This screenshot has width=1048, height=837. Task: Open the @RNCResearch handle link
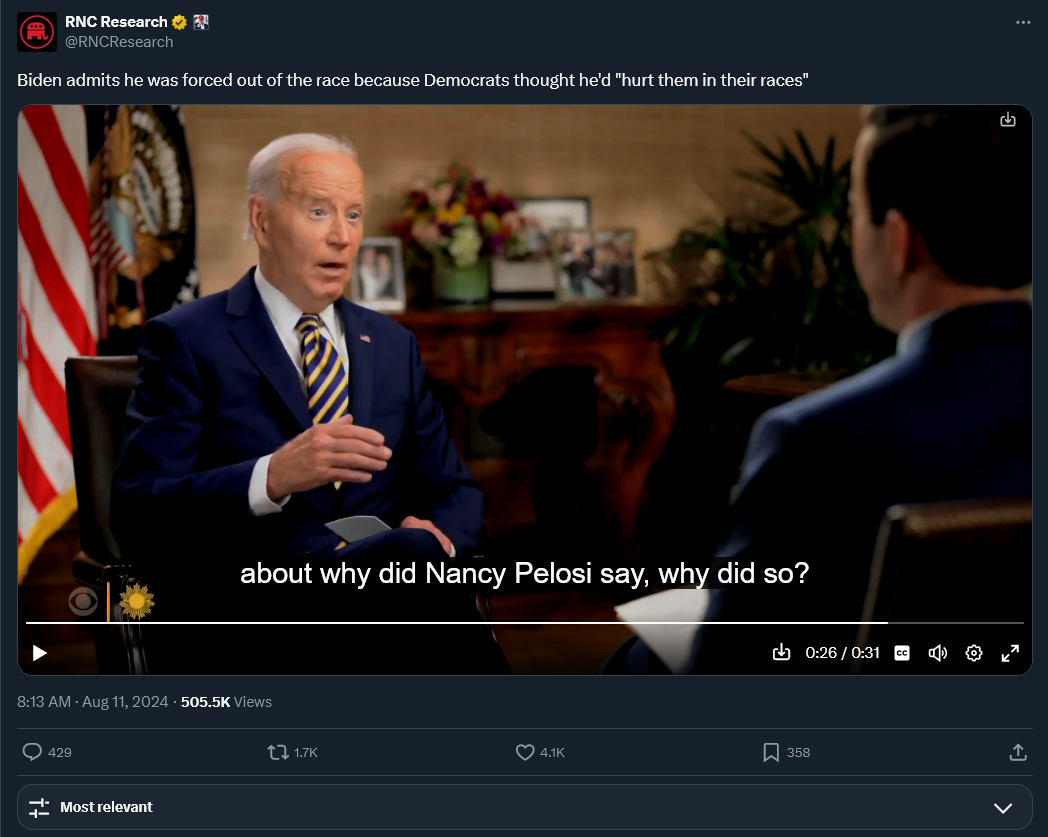pyautogui.click(x=119, y=42)
